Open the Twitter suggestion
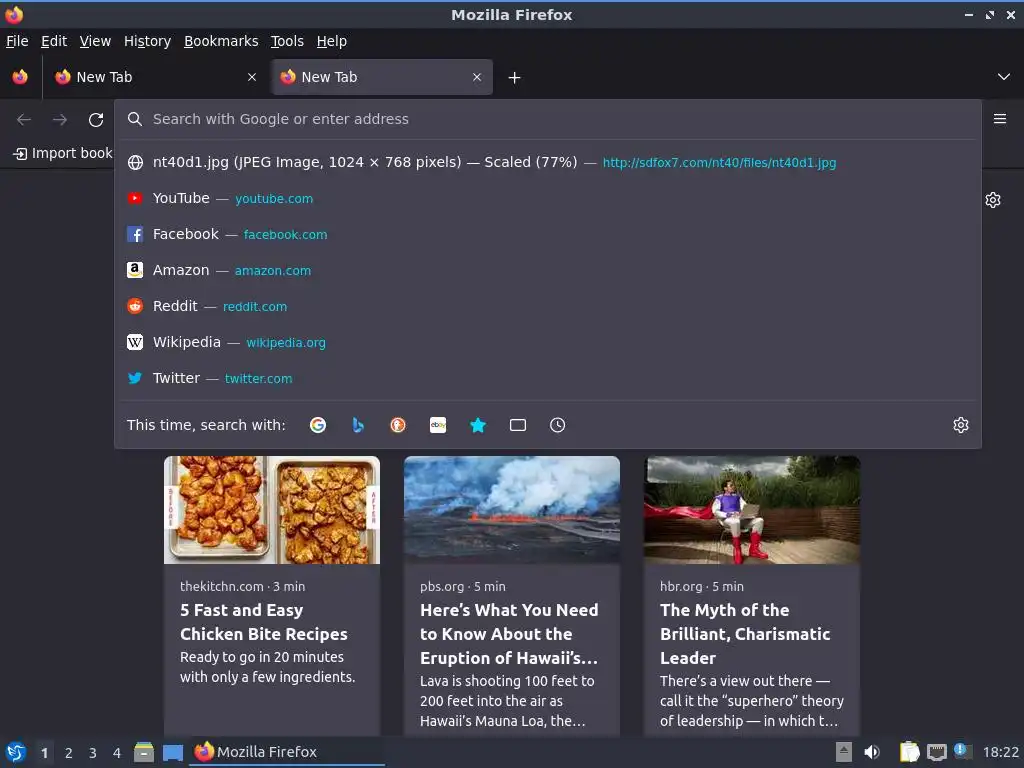The width and height of the screenshot is (1024, 768). tap(548, 378)
